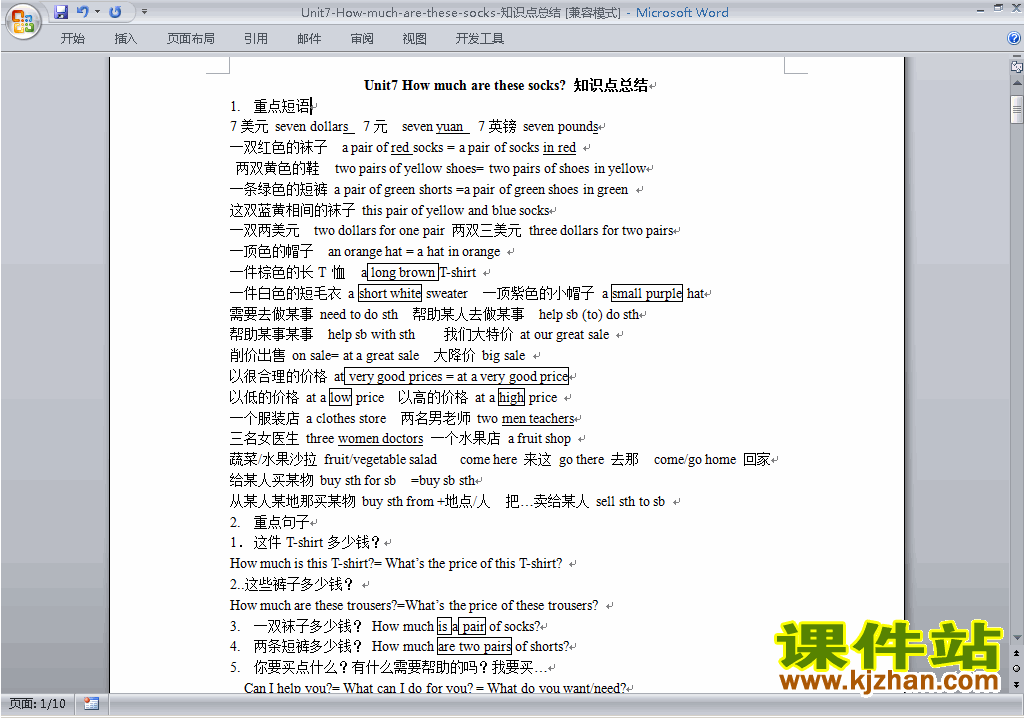This screenshot has height=718, width=1024.
Task: Click the underlined words 'seven yuan'
Action: pyautogui.click(x=433, y=127)
